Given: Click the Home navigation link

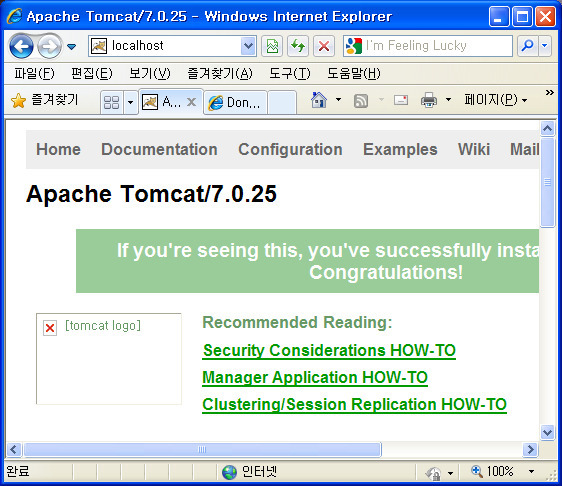Looking at the screenshot, I should [58, 149].
